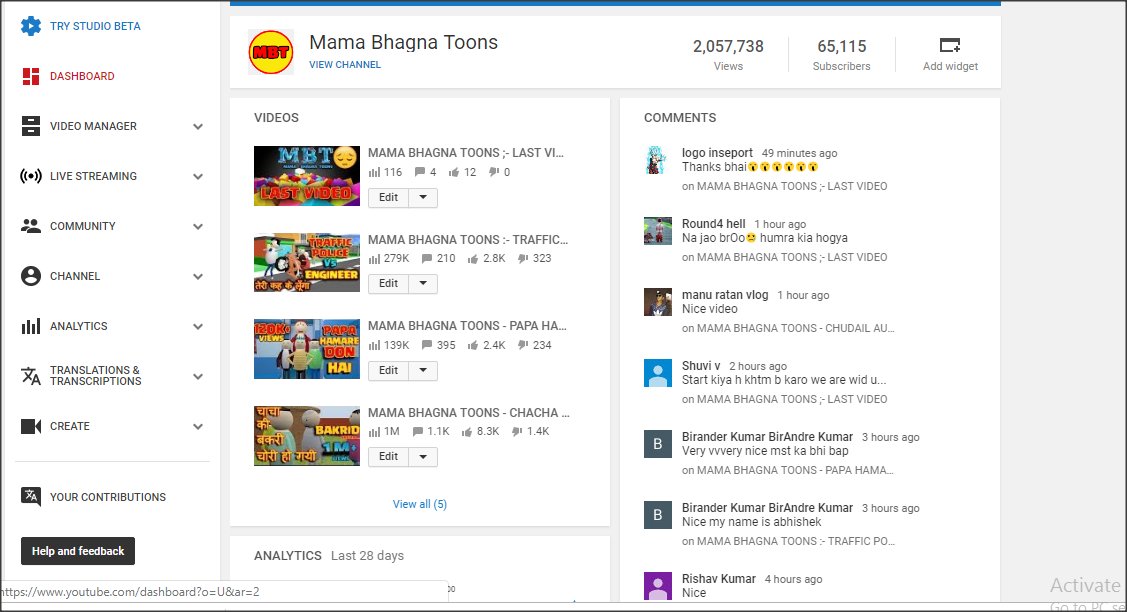
Task: Open the COMMUNITY menu item
Action: (x=83, y=226)
